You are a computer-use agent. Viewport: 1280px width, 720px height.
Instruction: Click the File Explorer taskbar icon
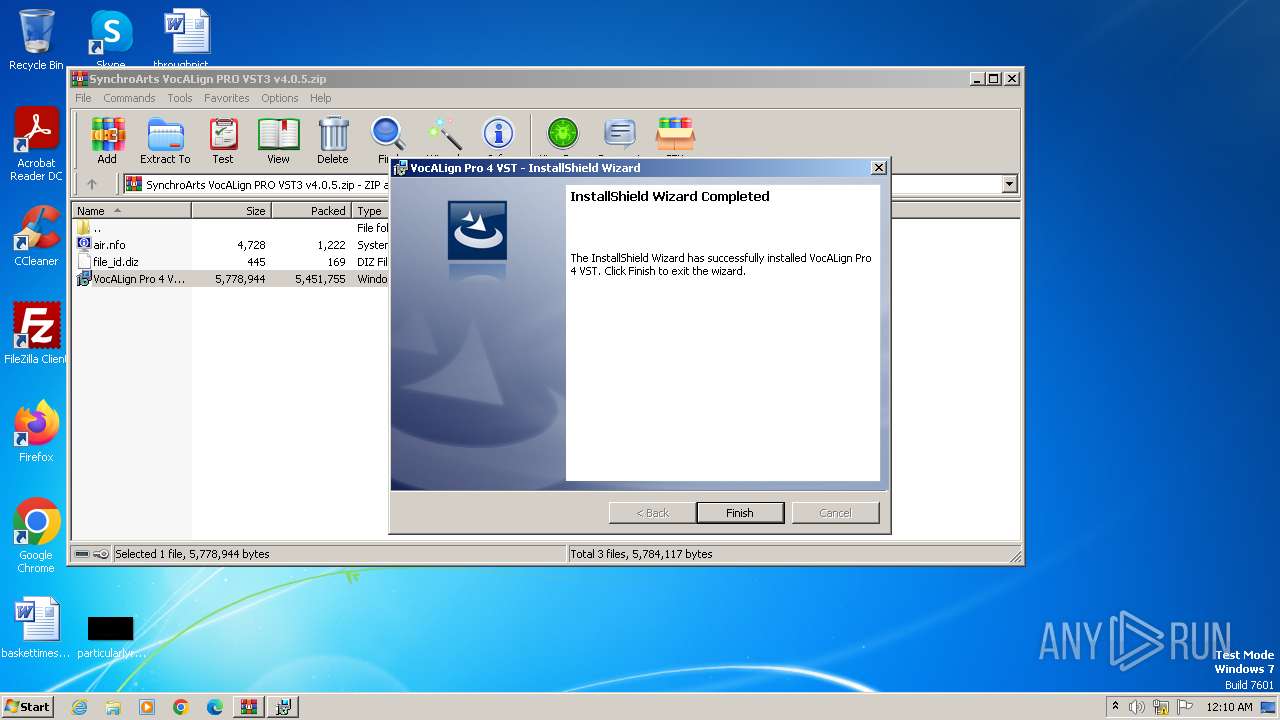pos(113,707)
